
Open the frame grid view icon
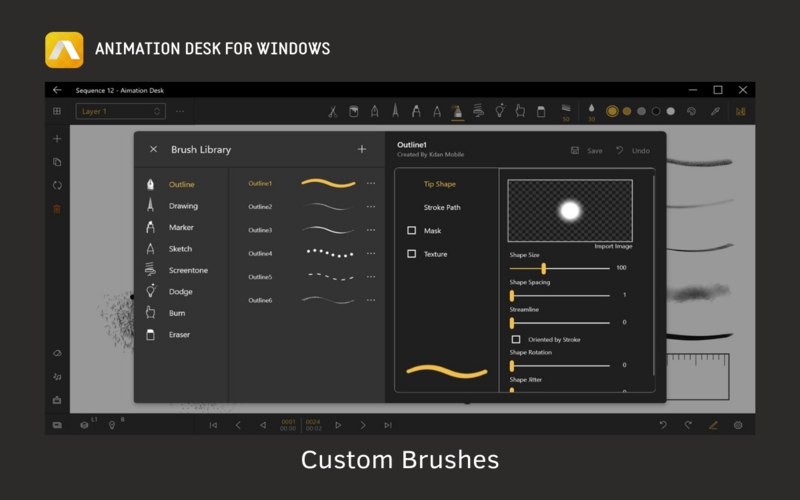pyautogui.click(x=57, y=111)
